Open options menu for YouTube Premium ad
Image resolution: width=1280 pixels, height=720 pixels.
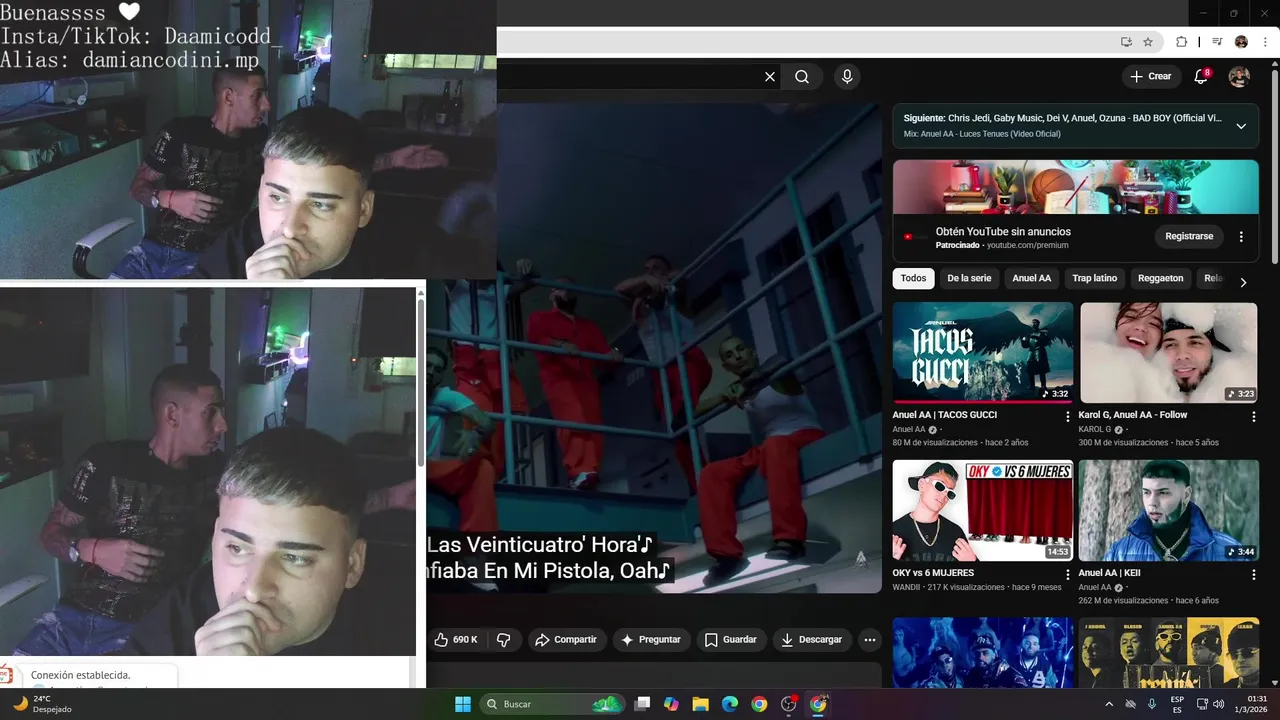(x=1241, y=237)
